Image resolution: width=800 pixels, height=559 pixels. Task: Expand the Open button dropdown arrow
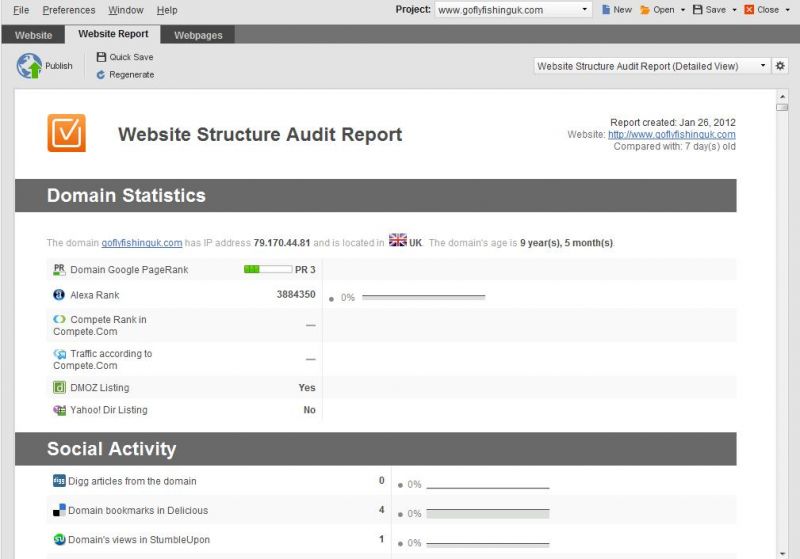click(x=683, y=10)
